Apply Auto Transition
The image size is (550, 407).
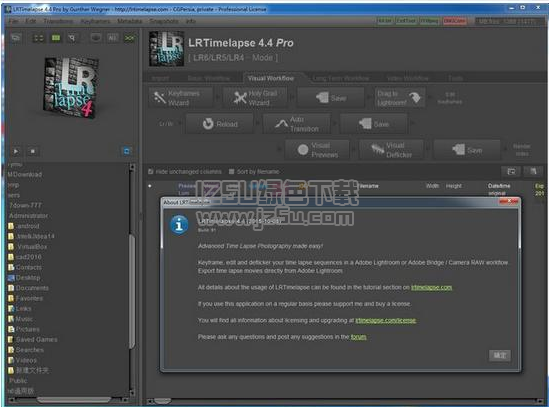pyautogui.click(x=297, y=124)
